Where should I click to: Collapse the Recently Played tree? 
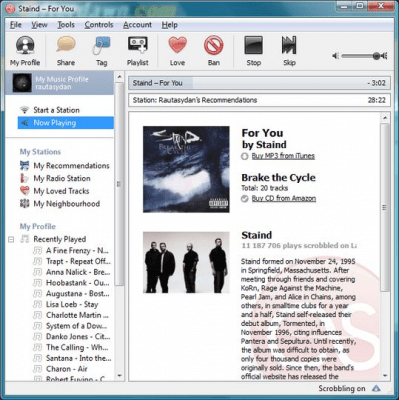(11, 239)
